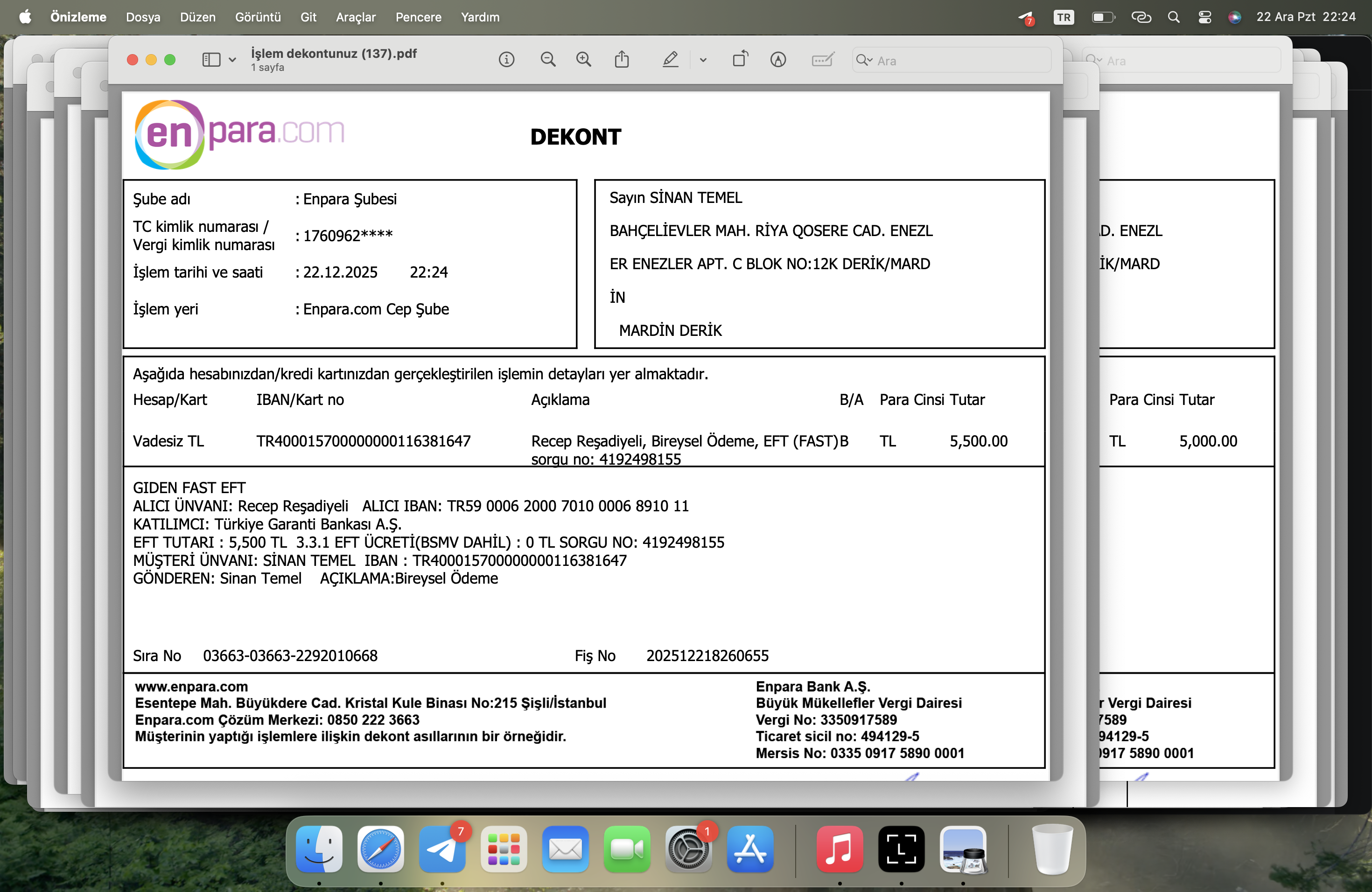The width and height of the screenshot is (1372, 892).
Task: Open the Pencere menu
Action: 419,17
